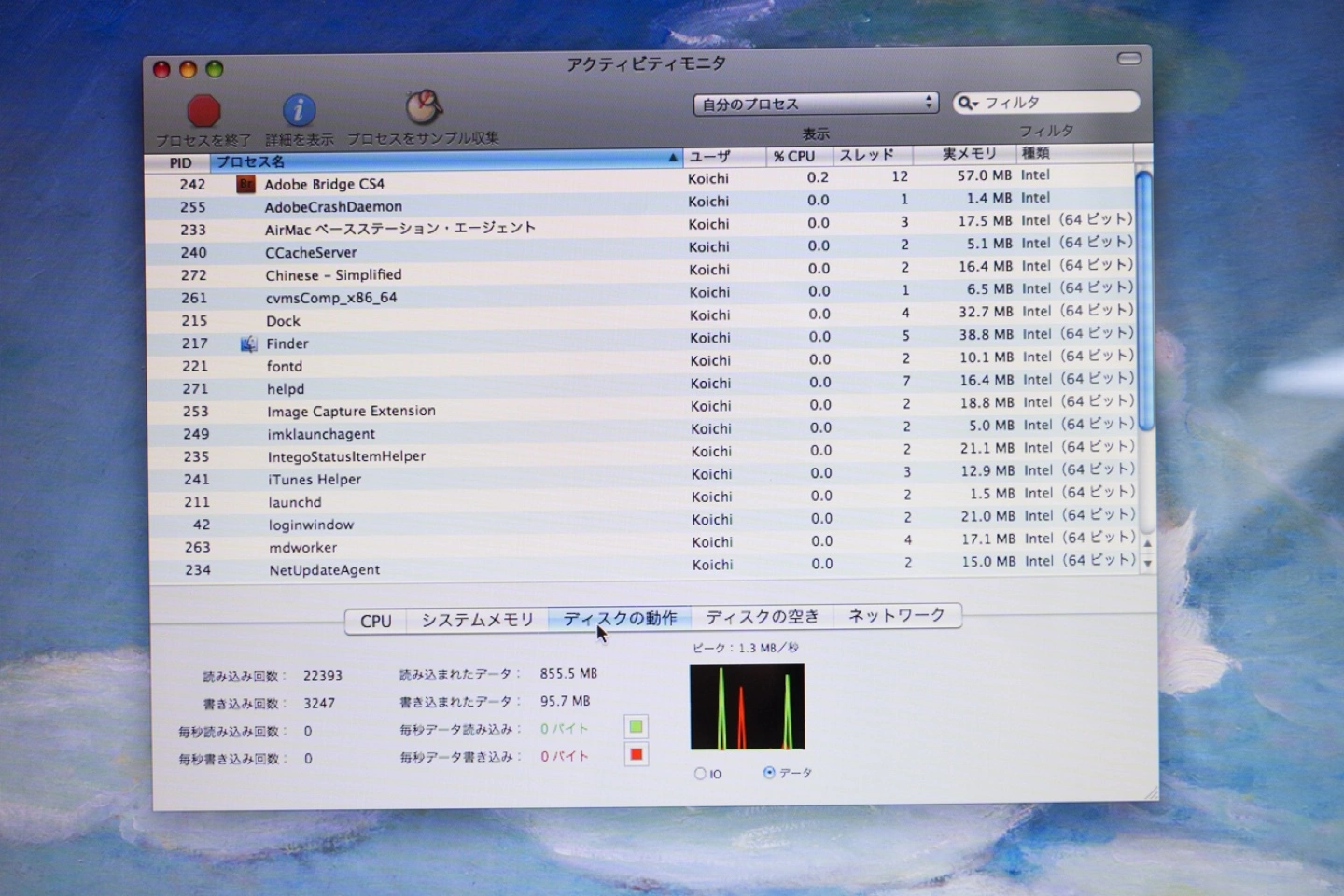Click the red data-write color swatch
Viewport: 1344px width, 896px height.
637,754
